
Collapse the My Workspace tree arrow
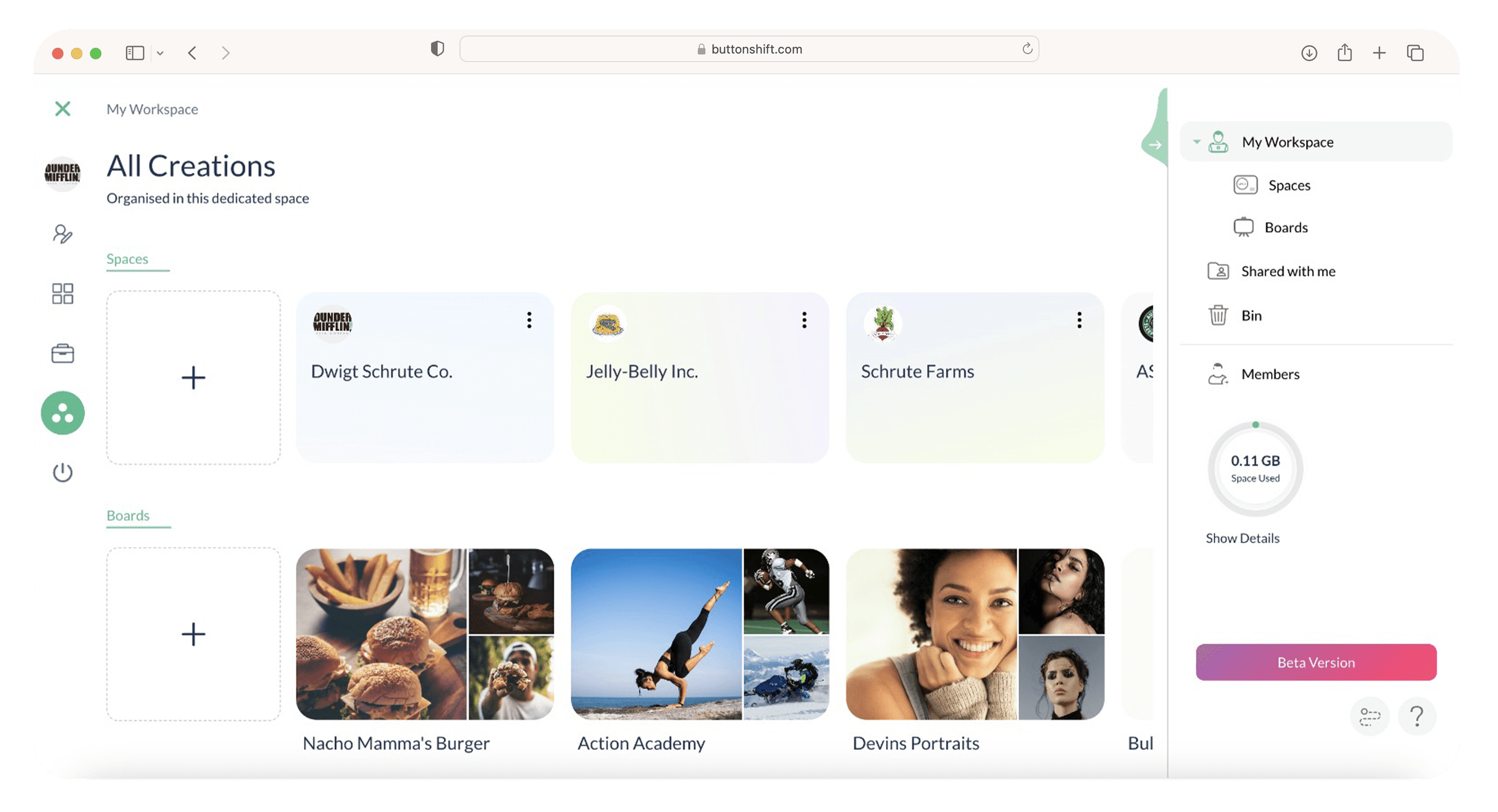pos(1197,142)
